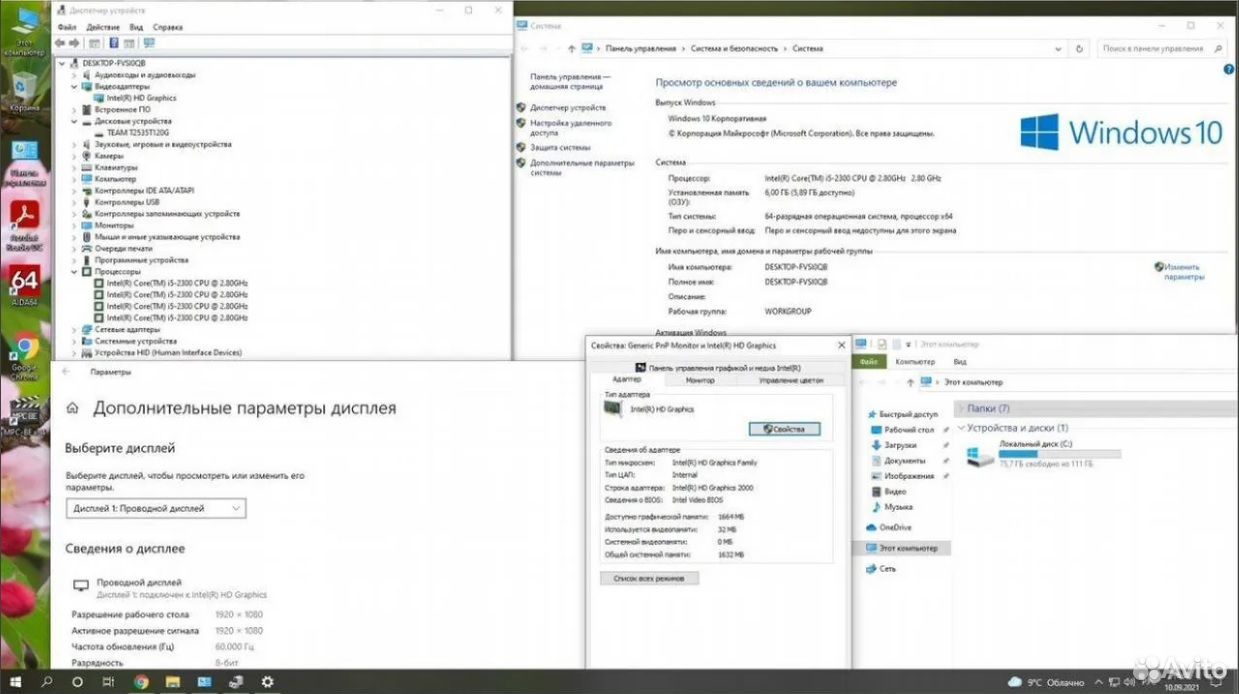
Task: Open the Компьютер ribbon tab in Explorer
Action: 915,361
